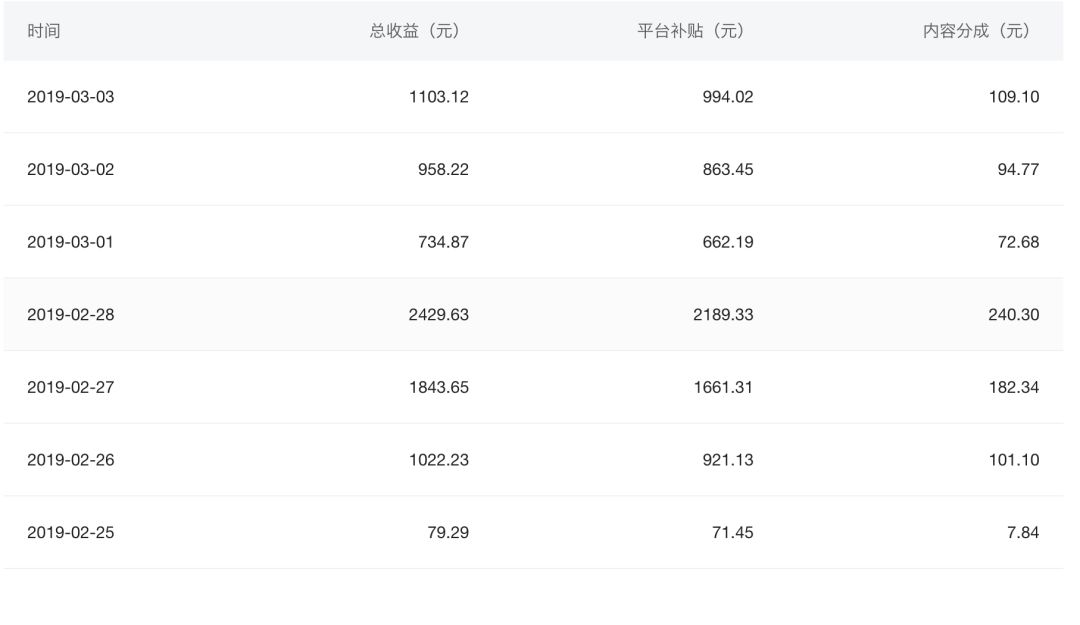Click content share value 240.30
This screenshot has width=1080, height=625.
(x=1013, y=315)
